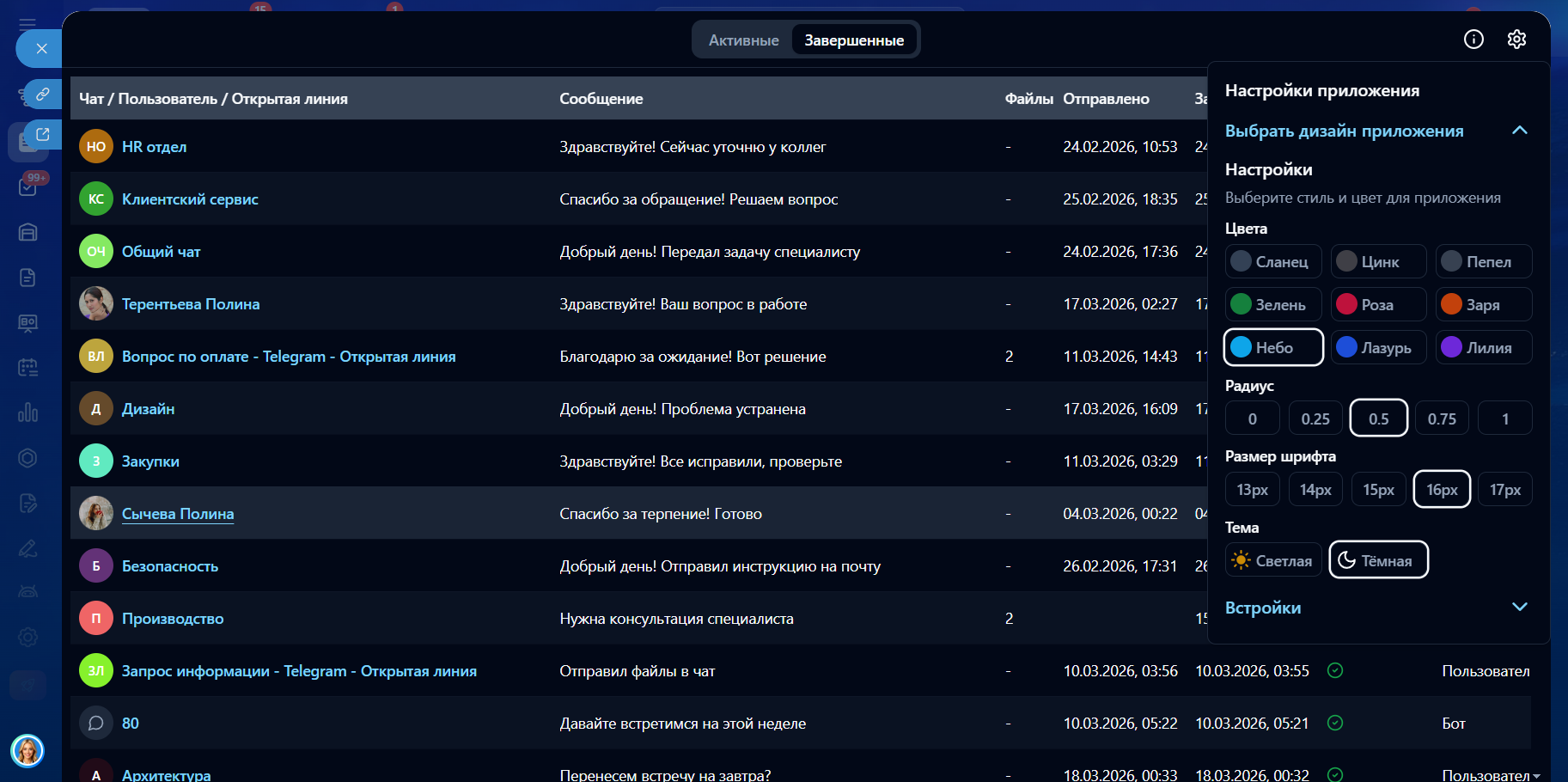Select the Светлая theme option

tap(1273, 561)
